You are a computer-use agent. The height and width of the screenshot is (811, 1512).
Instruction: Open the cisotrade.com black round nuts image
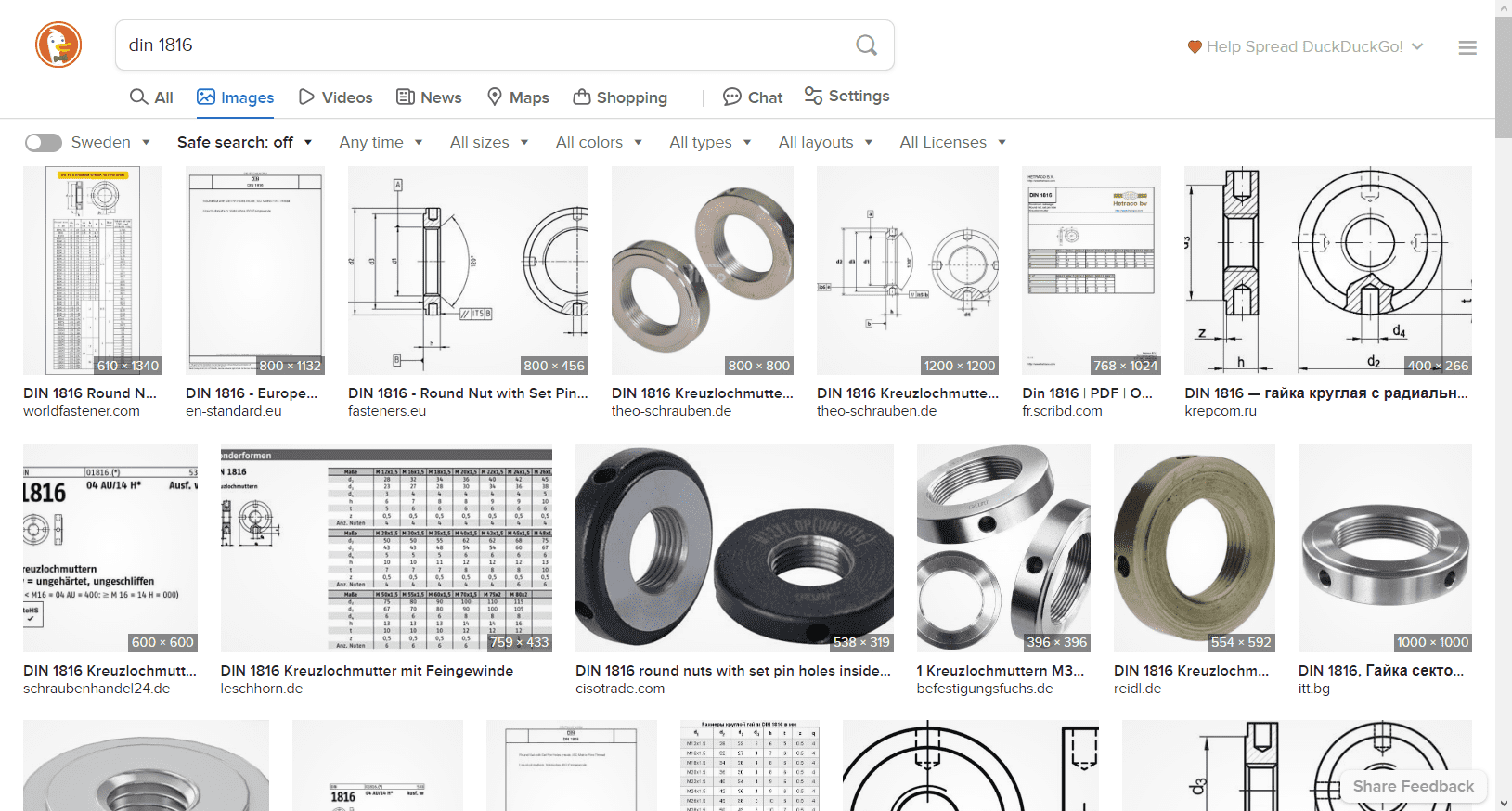734,547
